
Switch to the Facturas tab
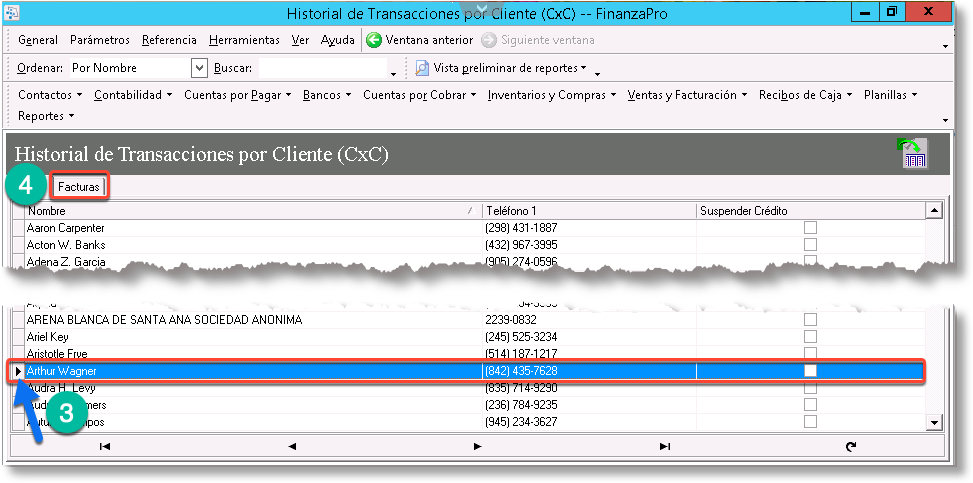[x=79, y=187]
